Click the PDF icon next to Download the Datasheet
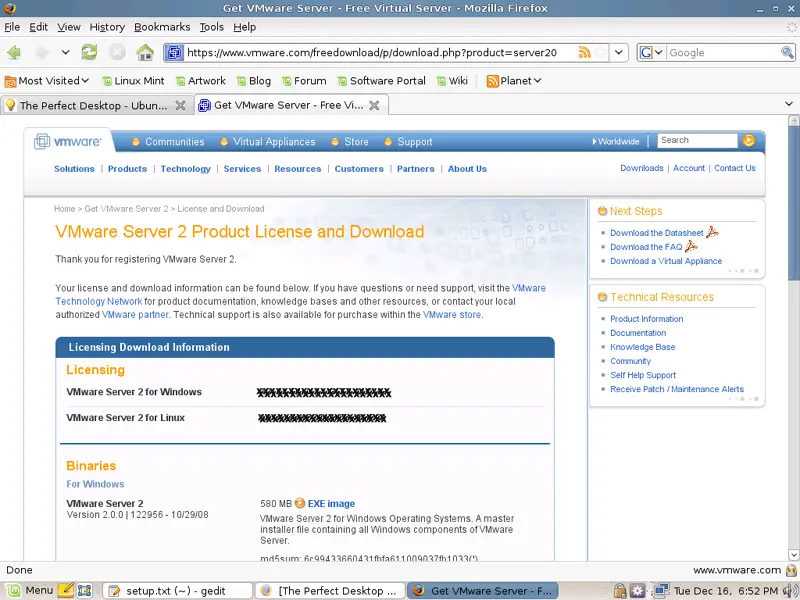The height and width of the screenshot is (600, 800). coord(712,233)
